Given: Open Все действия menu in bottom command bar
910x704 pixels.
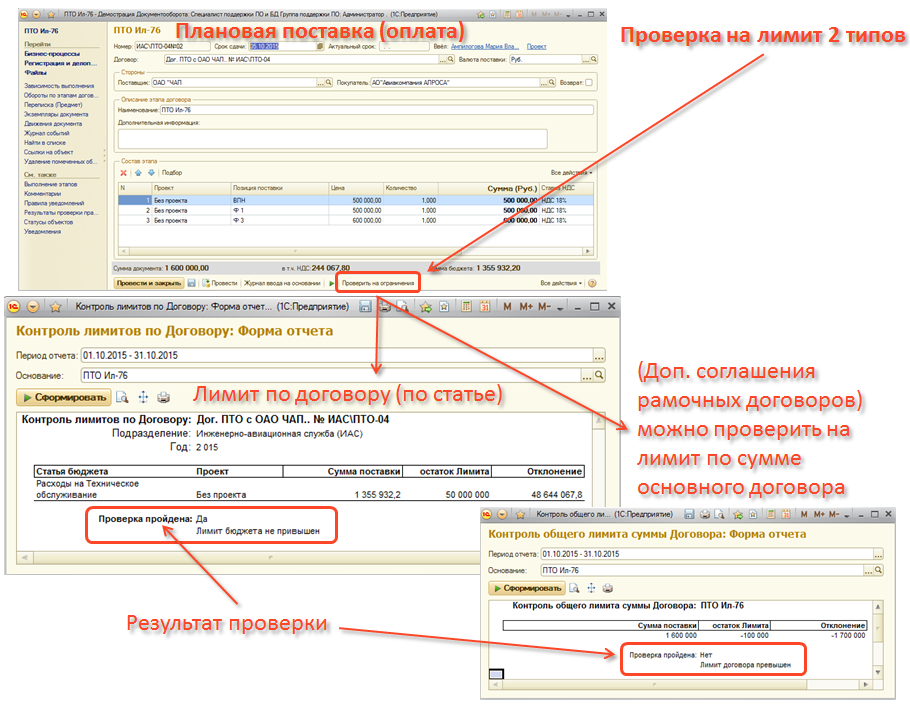Looking at the screenshot, I should pyautogui.click(x=561, y=283).
